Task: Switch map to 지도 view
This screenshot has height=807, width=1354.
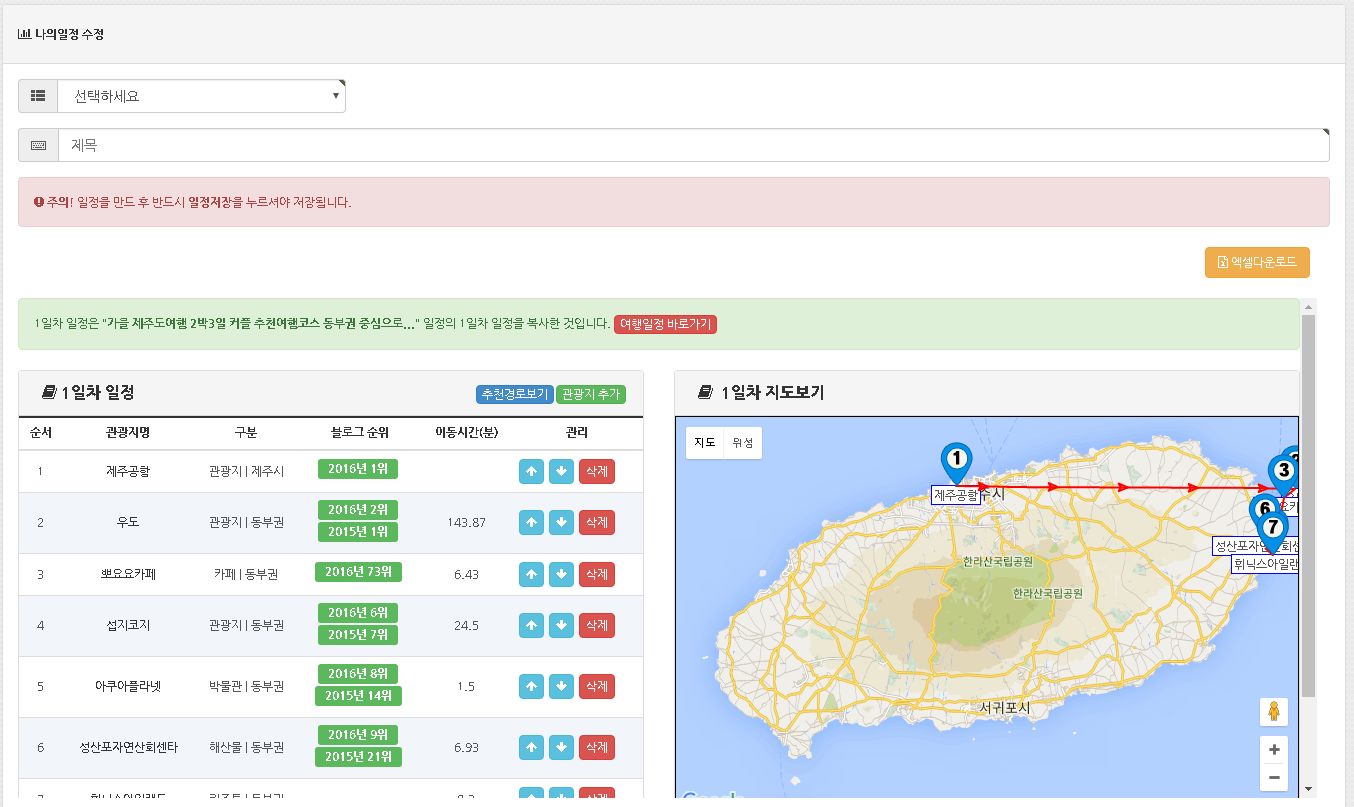Action: click(x=705, y=442)
